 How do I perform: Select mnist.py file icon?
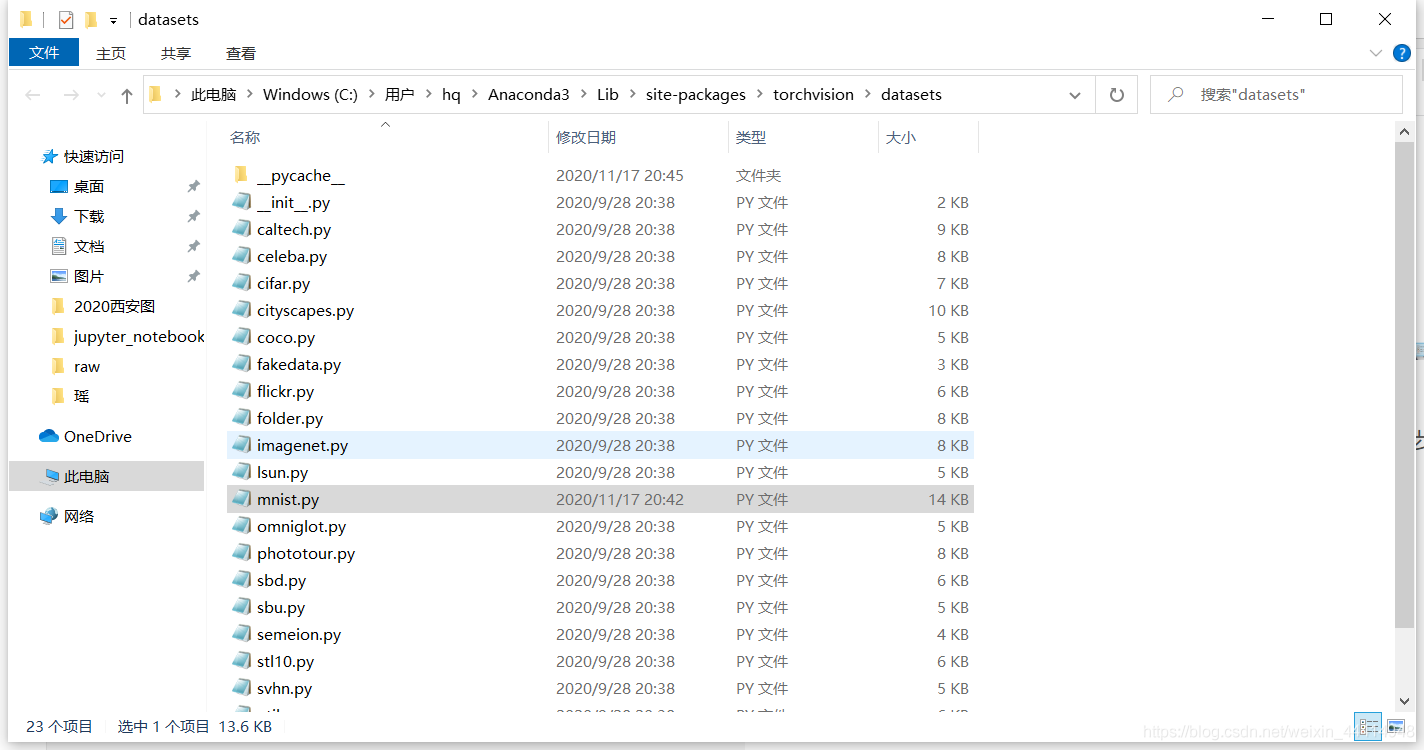(x=241, y=499)
